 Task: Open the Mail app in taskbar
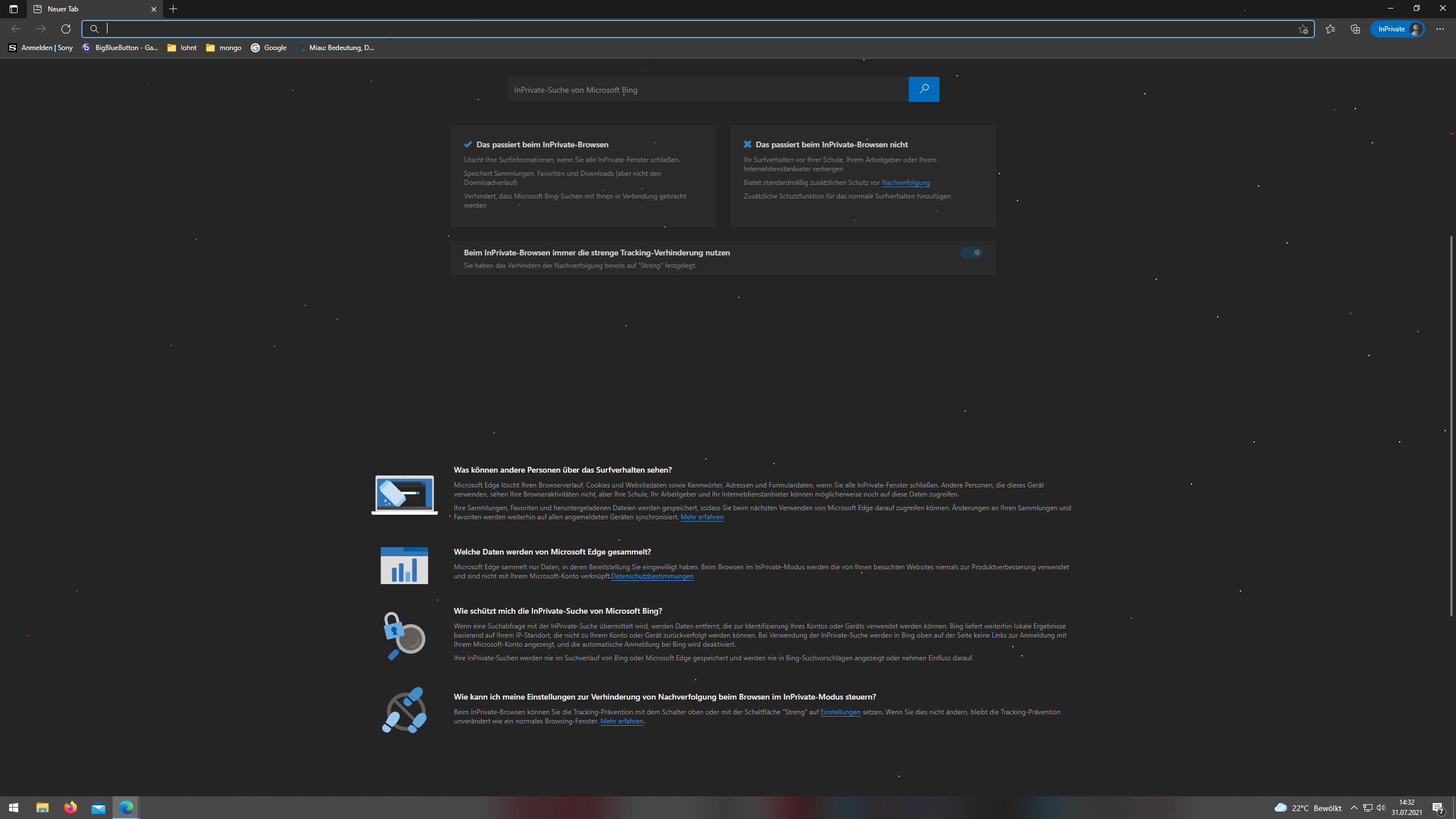(x=98, y=808)
